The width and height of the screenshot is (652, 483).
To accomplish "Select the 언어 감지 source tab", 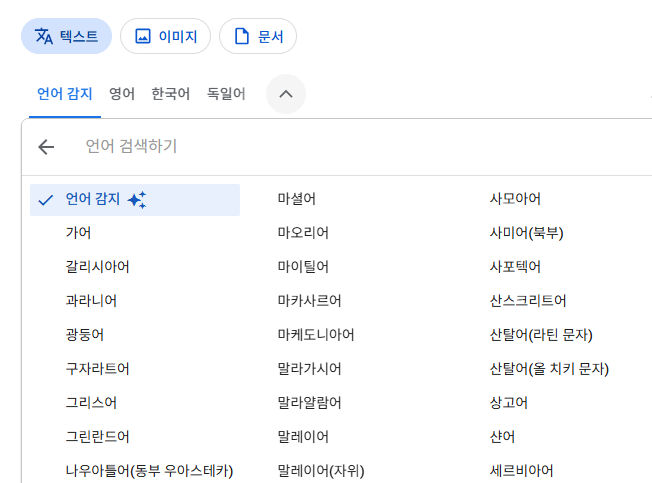I will (x=65, y=94).
